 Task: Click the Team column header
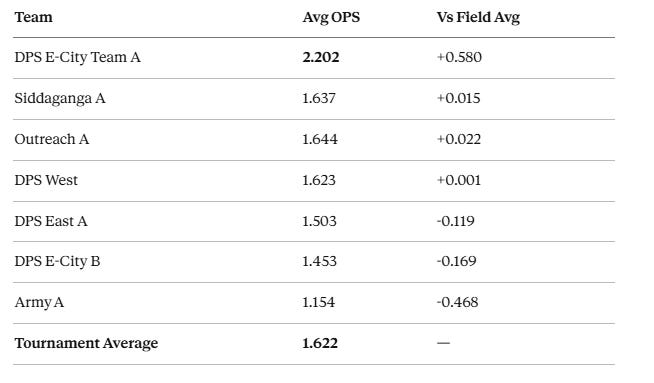33,17
